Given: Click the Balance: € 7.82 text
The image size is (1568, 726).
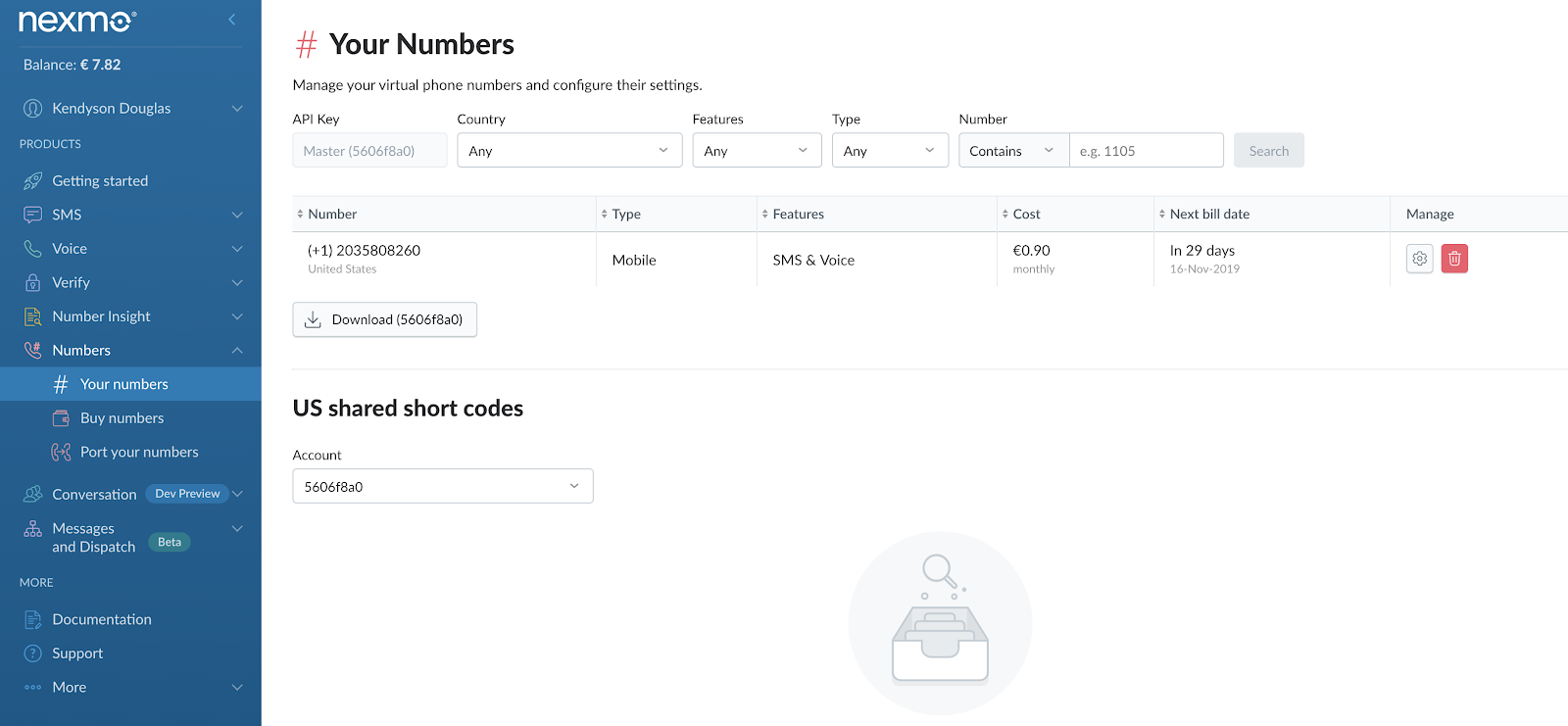Looking at the screenshot, I should pyautogui.click(x=73, y=65).
